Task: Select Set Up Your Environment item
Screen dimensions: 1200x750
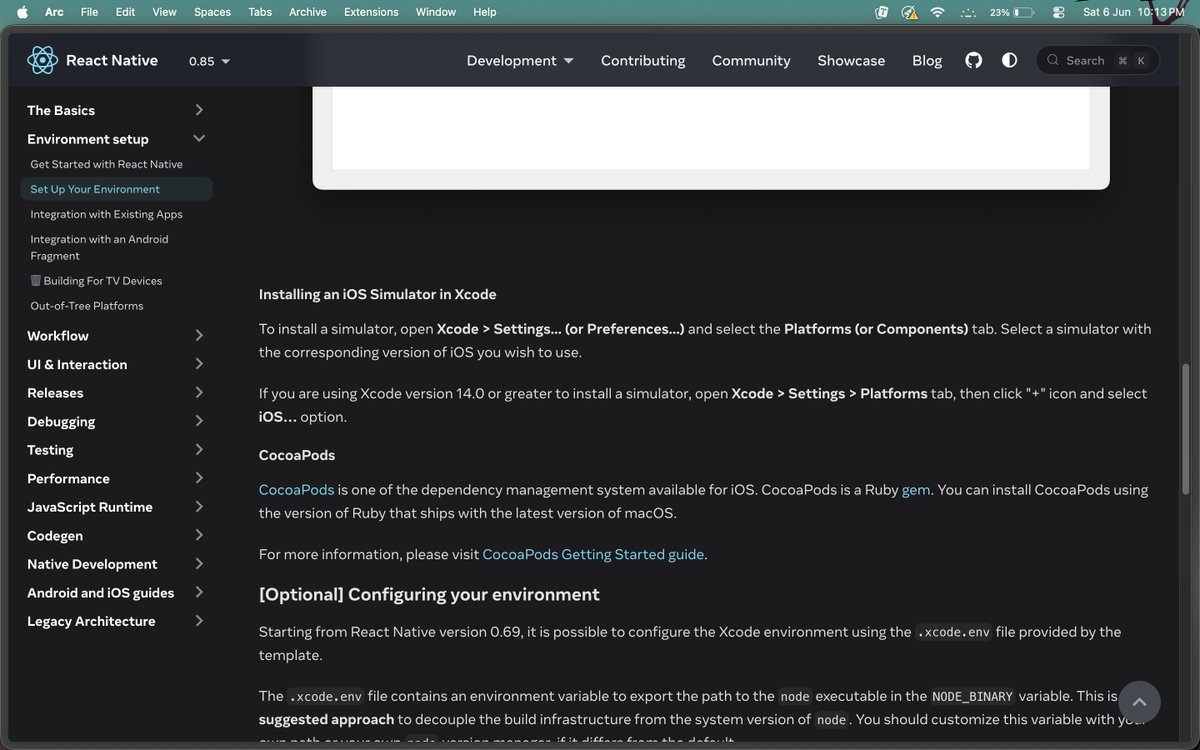Action: point(116,189)
